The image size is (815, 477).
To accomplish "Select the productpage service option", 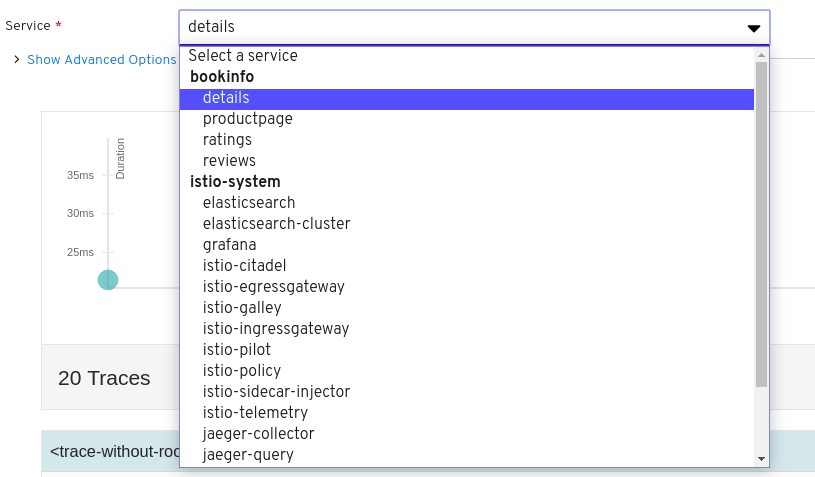I will pyautogui.click(x=467, y=118).
